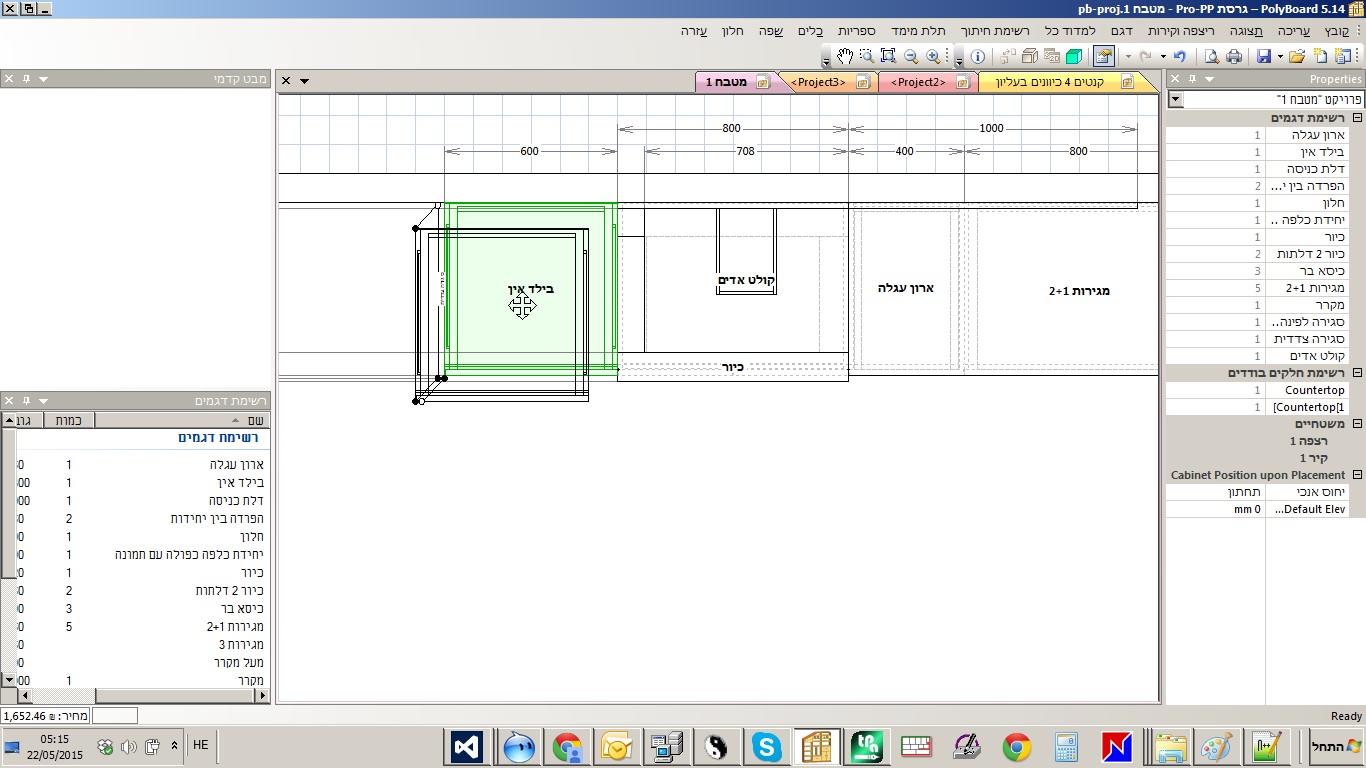
Task: Click the 2D view icon
Action: coord(1052,56)
